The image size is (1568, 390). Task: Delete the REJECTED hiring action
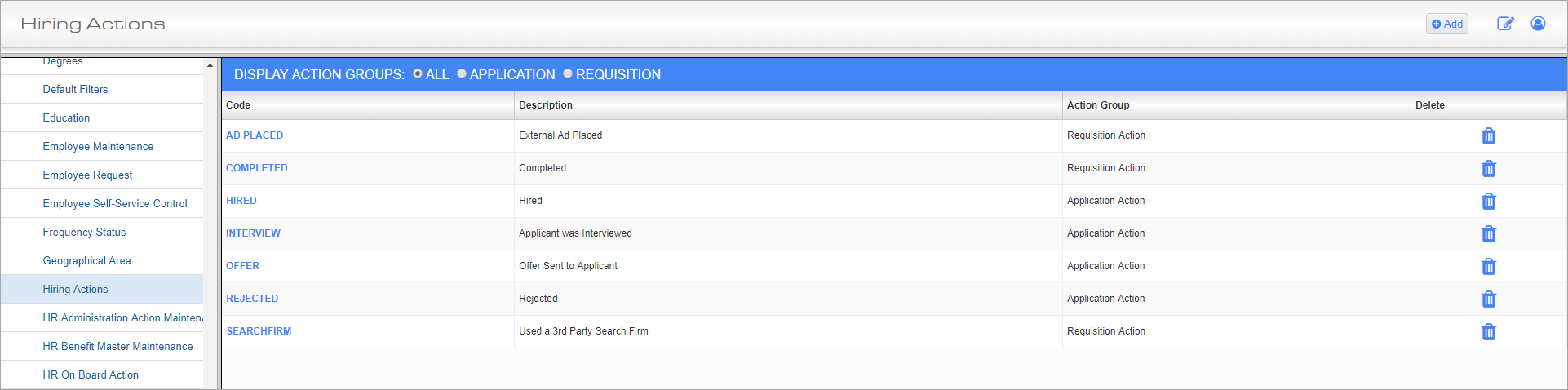tap(1488, 299)
